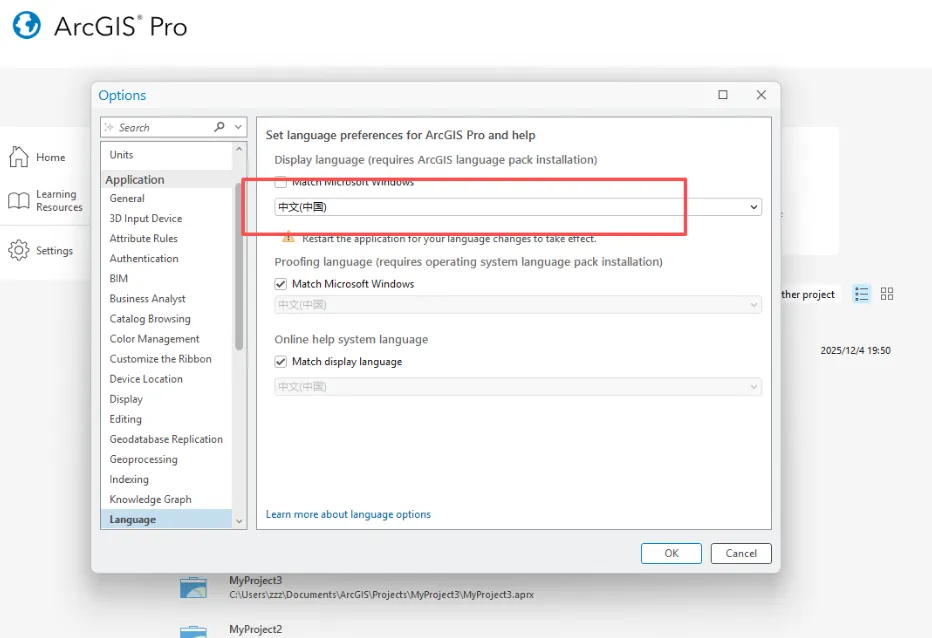Image resolution: width=932 pixels, height=638 pixels.
Task: Click the MyProject3 project icon
Action: click(x=193, y=587)
